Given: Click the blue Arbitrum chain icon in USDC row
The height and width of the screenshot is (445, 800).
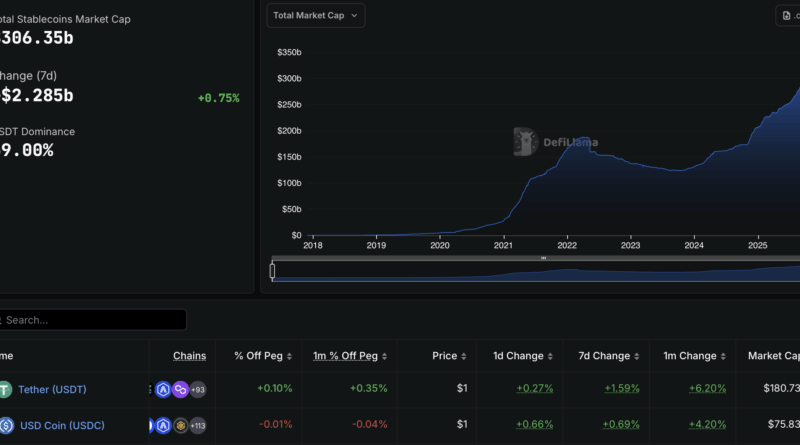Looking at the screenshot, I should (163, 425).
